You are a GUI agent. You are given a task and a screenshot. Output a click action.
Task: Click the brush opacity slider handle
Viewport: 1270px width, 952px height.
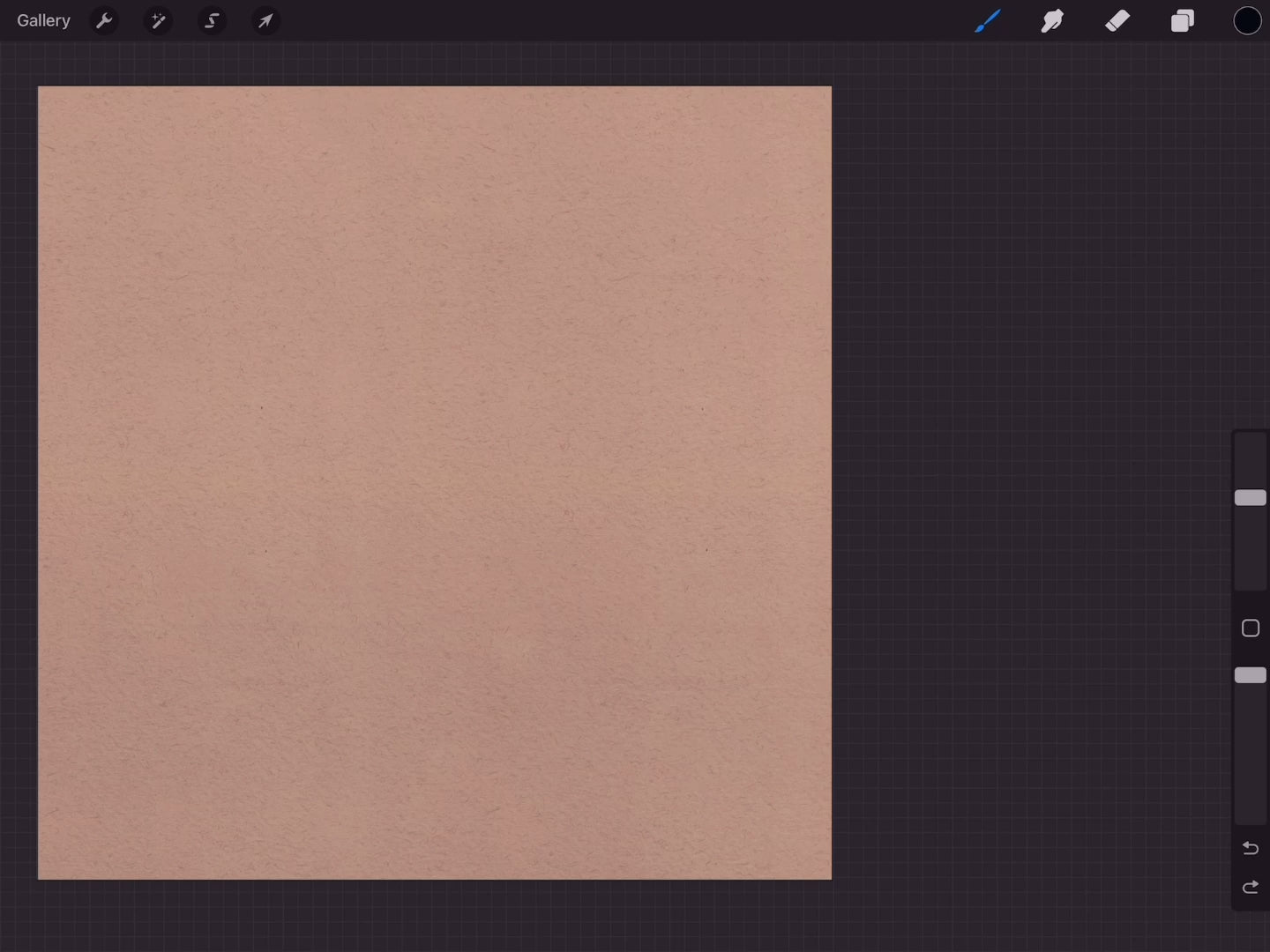(x=1250, y=675)
